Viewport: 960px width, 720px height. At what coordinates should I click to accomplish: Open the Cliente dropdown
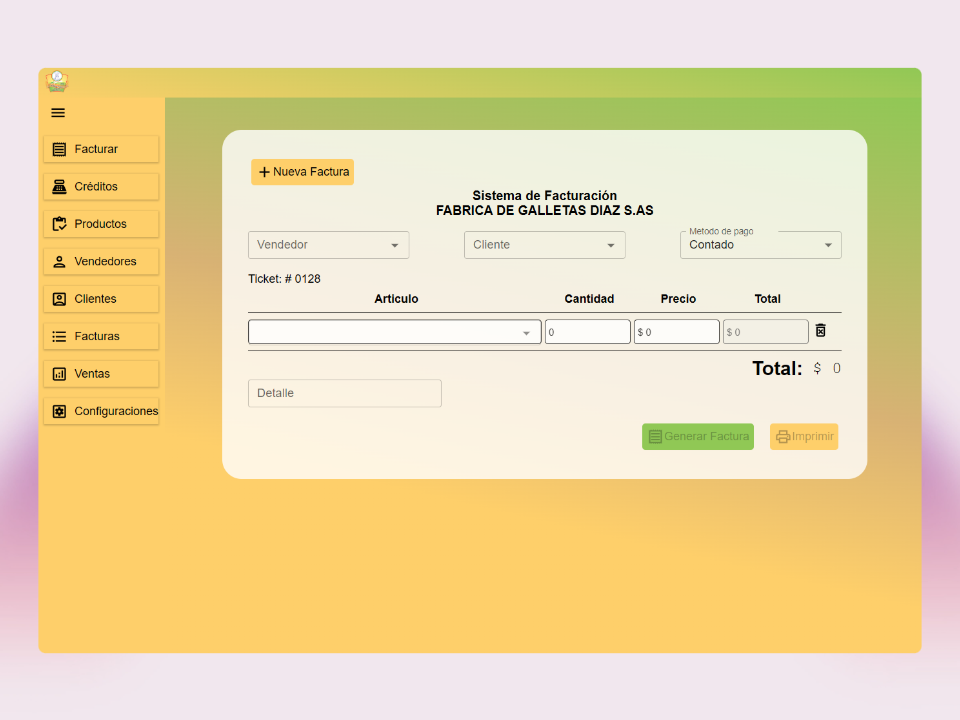click(544, 245)
